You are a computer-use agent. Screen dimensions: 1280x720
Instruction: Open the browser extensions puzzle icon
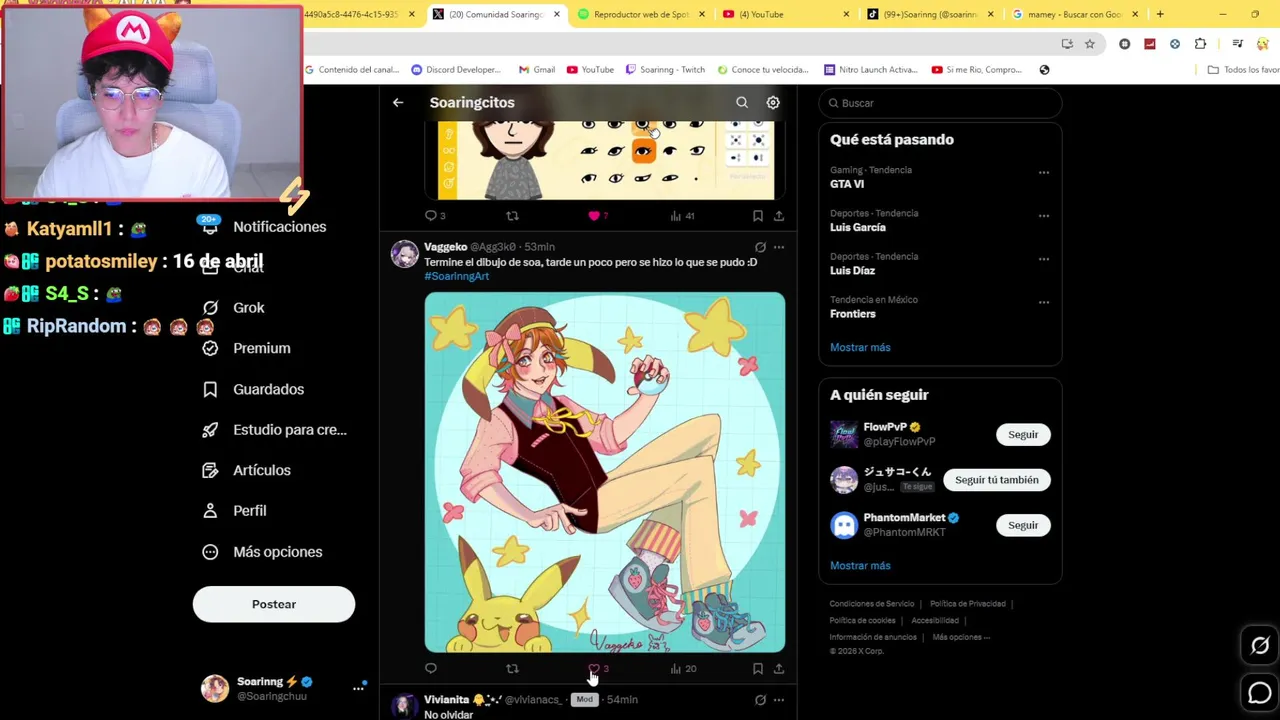1200,44
